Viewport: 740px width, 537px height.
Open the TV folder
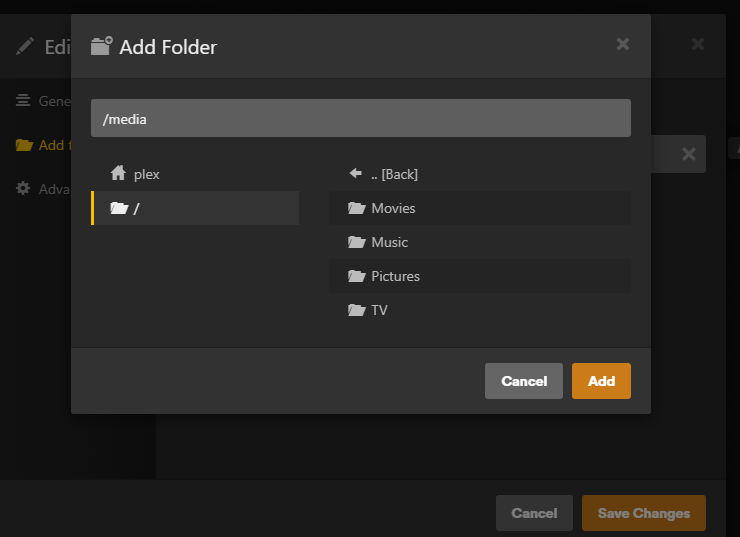coord(379,310)
